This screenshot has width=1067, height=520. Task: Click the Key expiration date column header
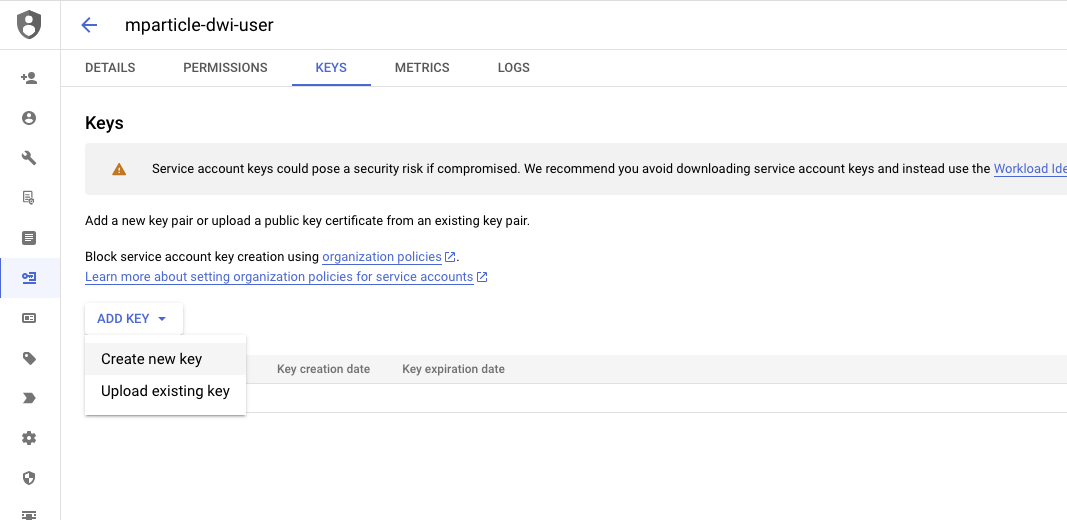tap(453, 369)
